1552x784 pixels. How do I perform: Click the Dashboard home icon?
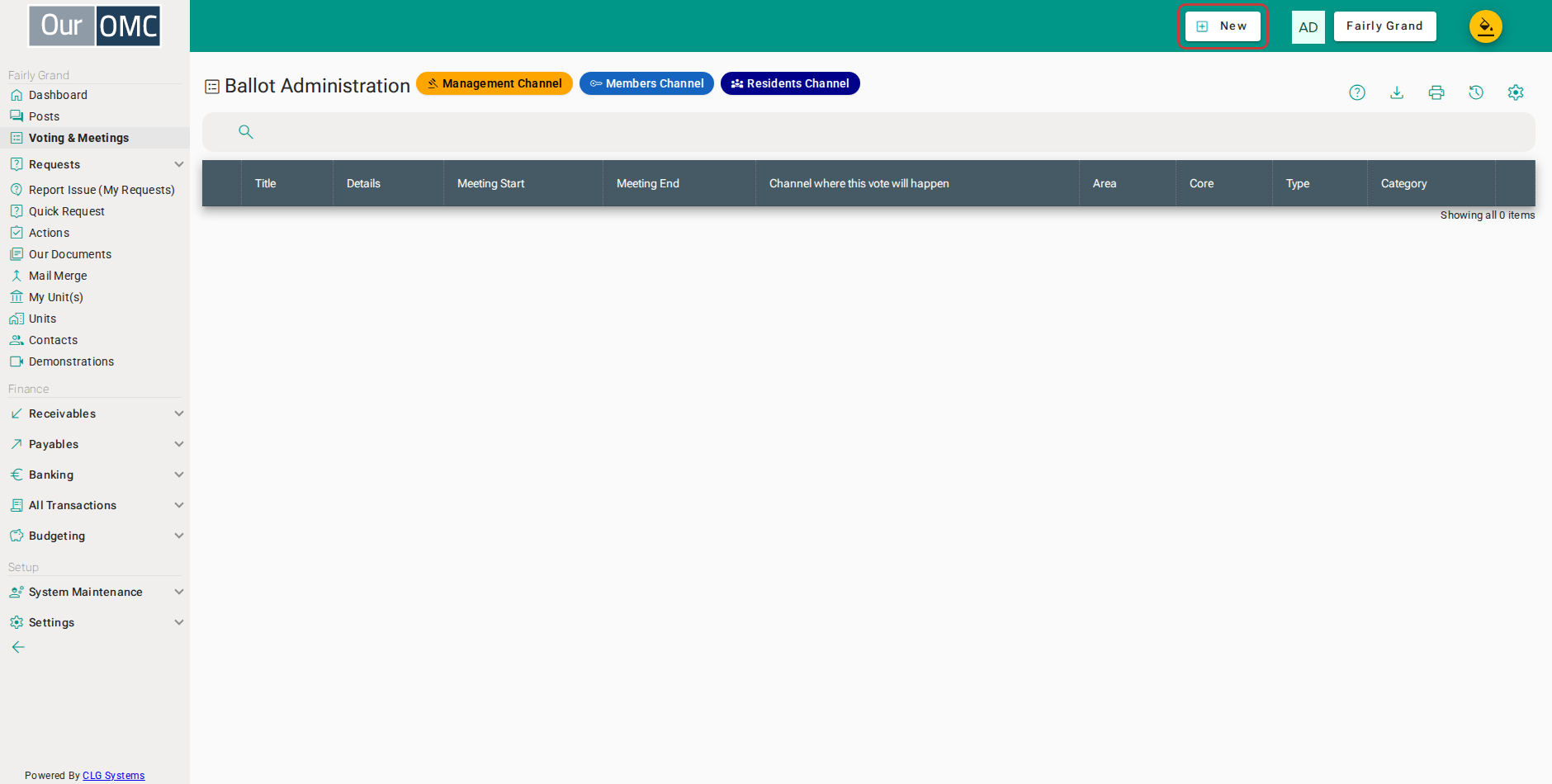tap(17, 95)
